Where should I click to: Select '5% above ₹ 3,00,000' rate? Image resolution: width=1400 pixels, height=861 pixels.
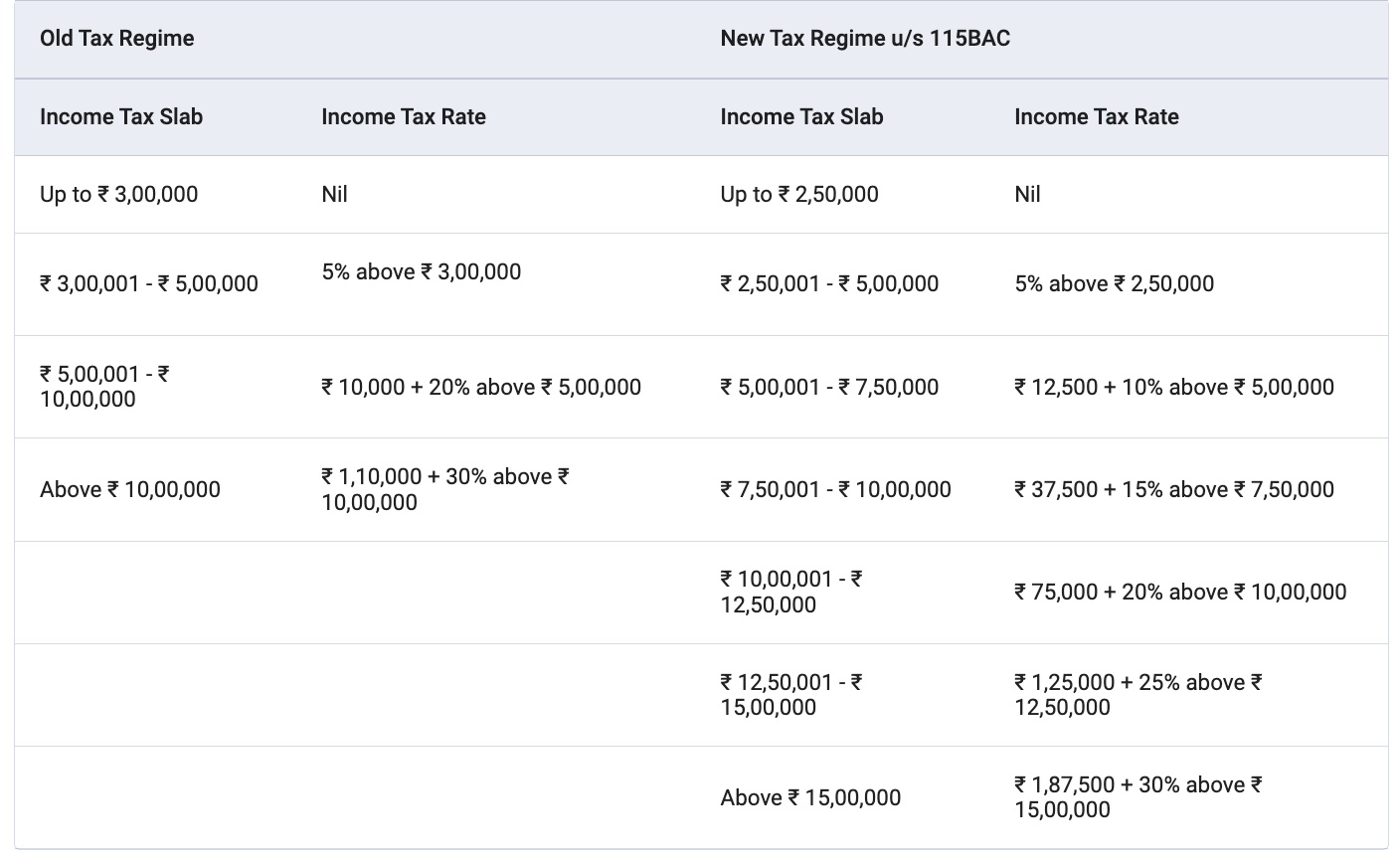click(422, 271)
